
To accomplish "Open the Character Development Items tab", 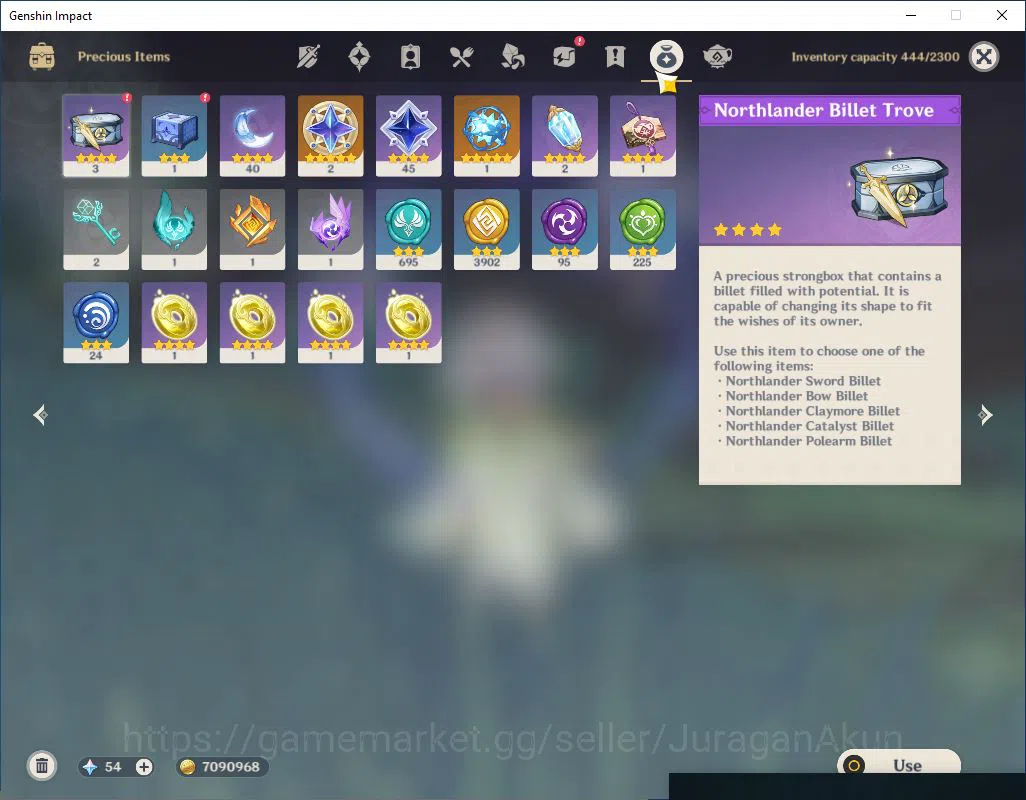I will click(410, 57).
